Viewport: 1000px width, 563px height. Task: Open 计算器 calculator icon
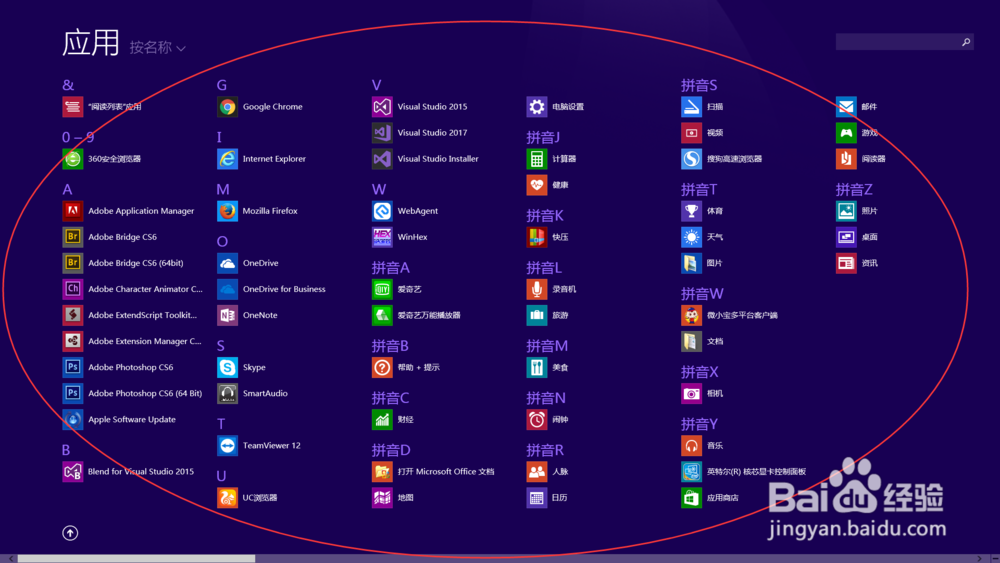pyautogui.click(x=536, y=159)
